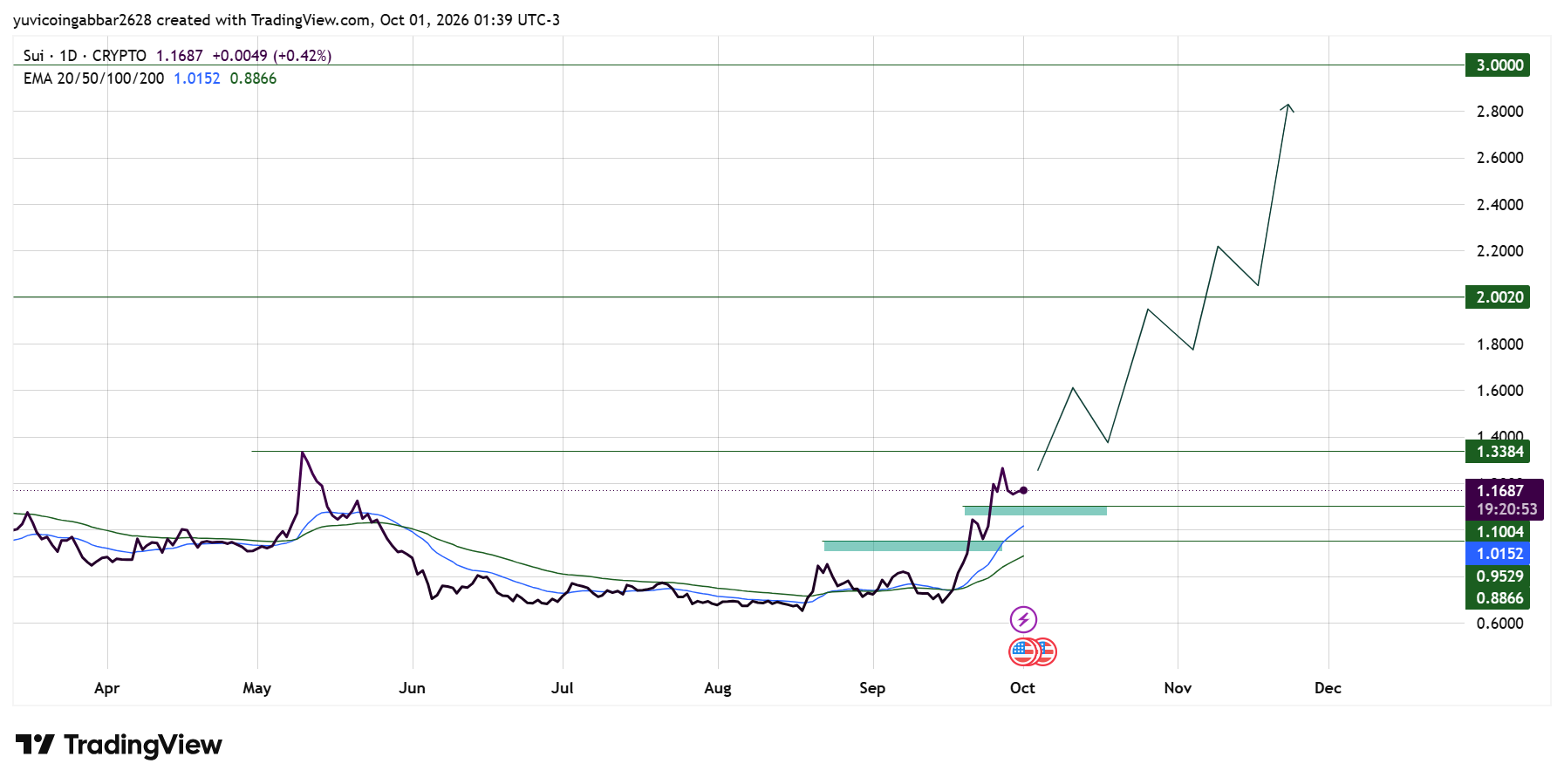Screen dimensions: 1564x784
Task: Click the 2.8000 price scale value
Action: pos(1499,112)
